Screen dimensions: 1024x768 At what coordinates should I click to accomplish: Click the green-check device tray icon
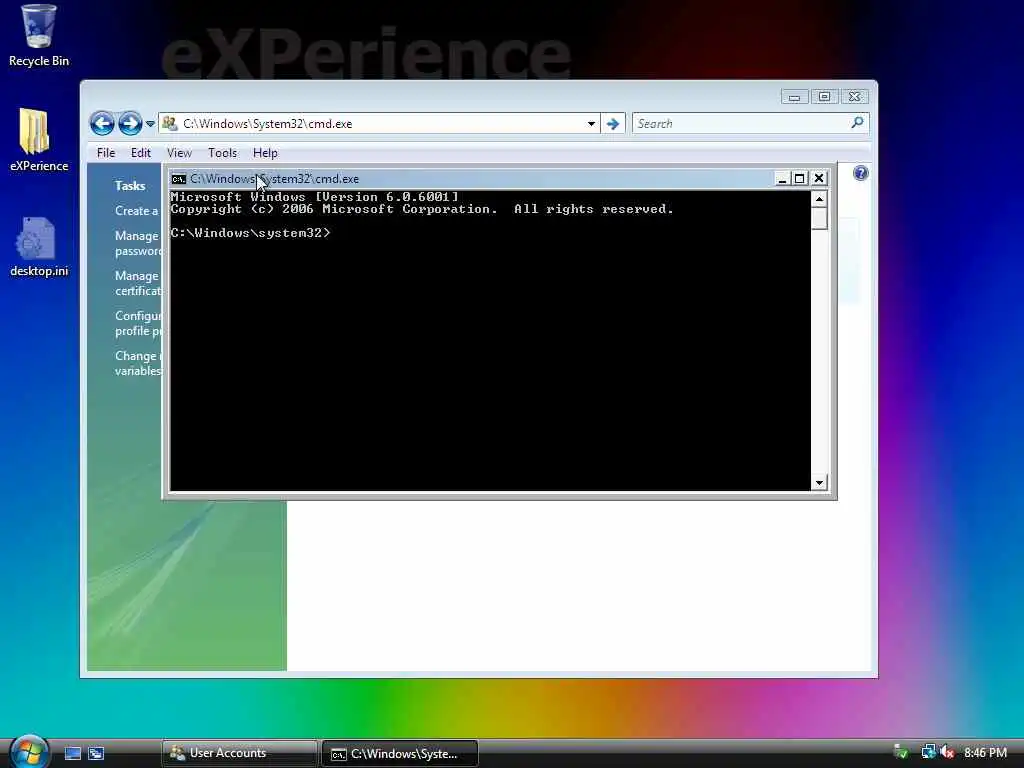(x=901, y=753)
